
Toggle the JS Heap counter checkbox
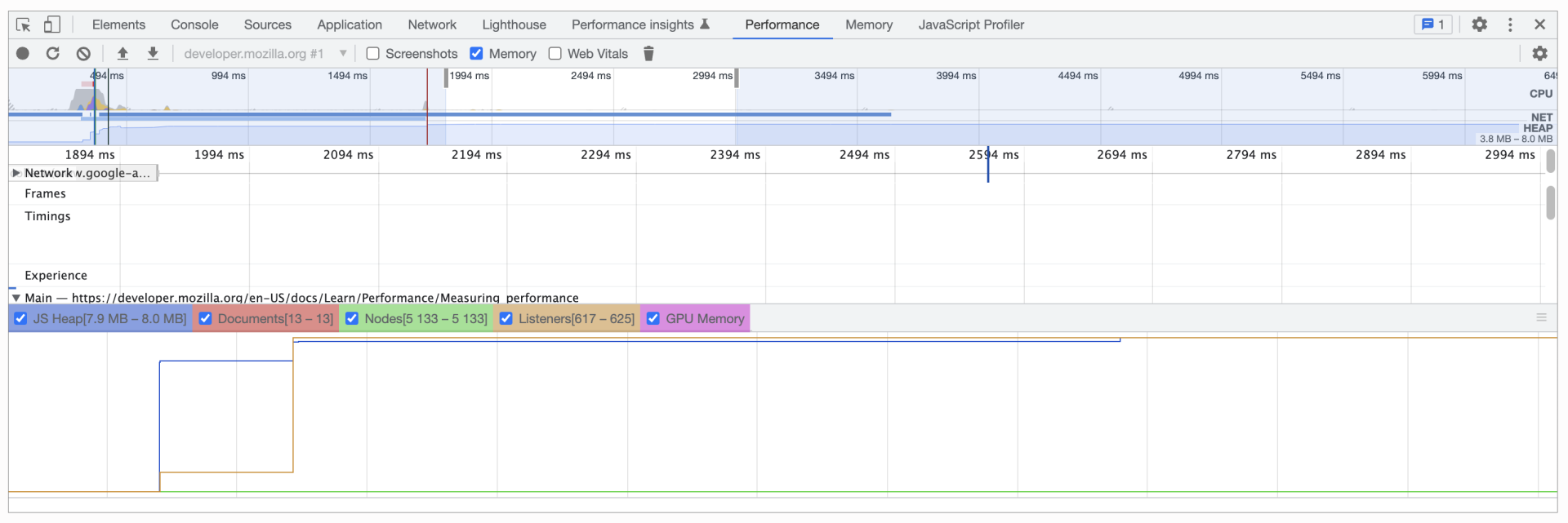[x=21, y=319]
